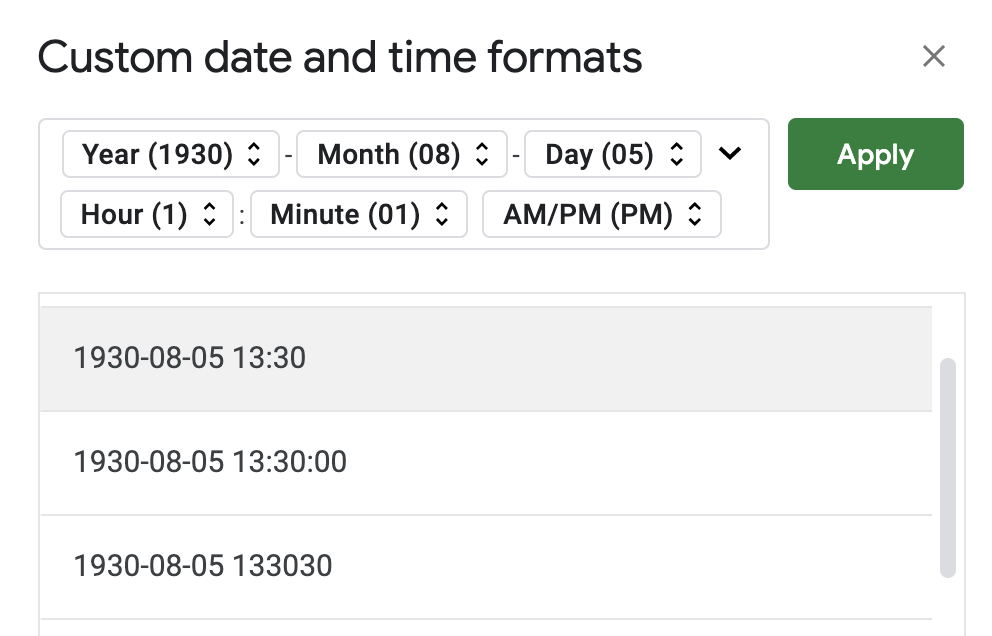992x636 pixels.
Task: Open the Year (1930) format options
Action: [157, 155]
